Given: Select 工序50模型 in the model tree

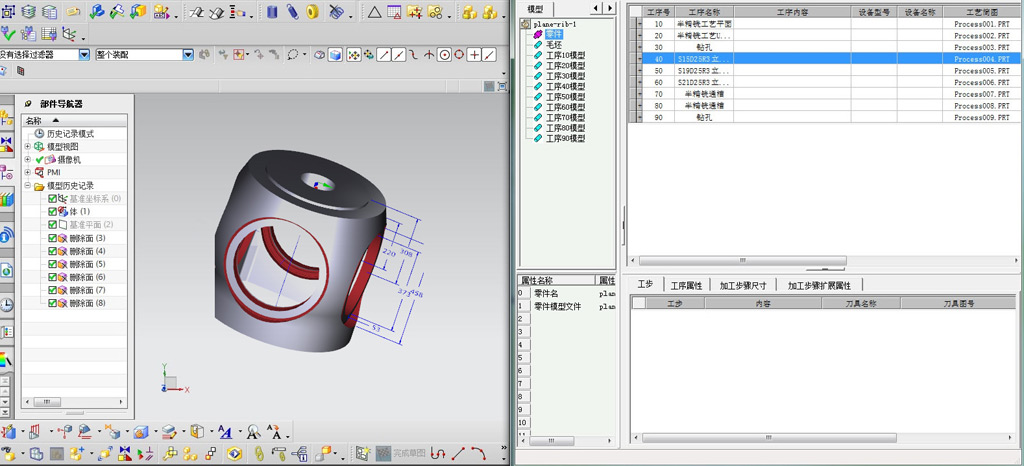Looking at the screenshot, I should click(x=565, y=97).
